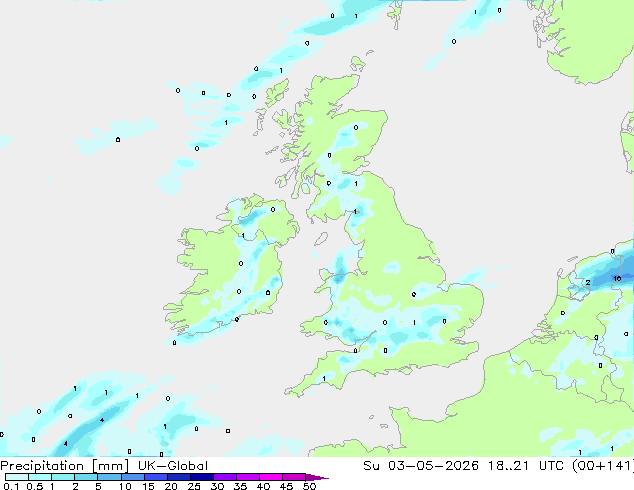Click the 0.1–0.5 mm legend color swatch
634x490 pixels.
(17, 477)
